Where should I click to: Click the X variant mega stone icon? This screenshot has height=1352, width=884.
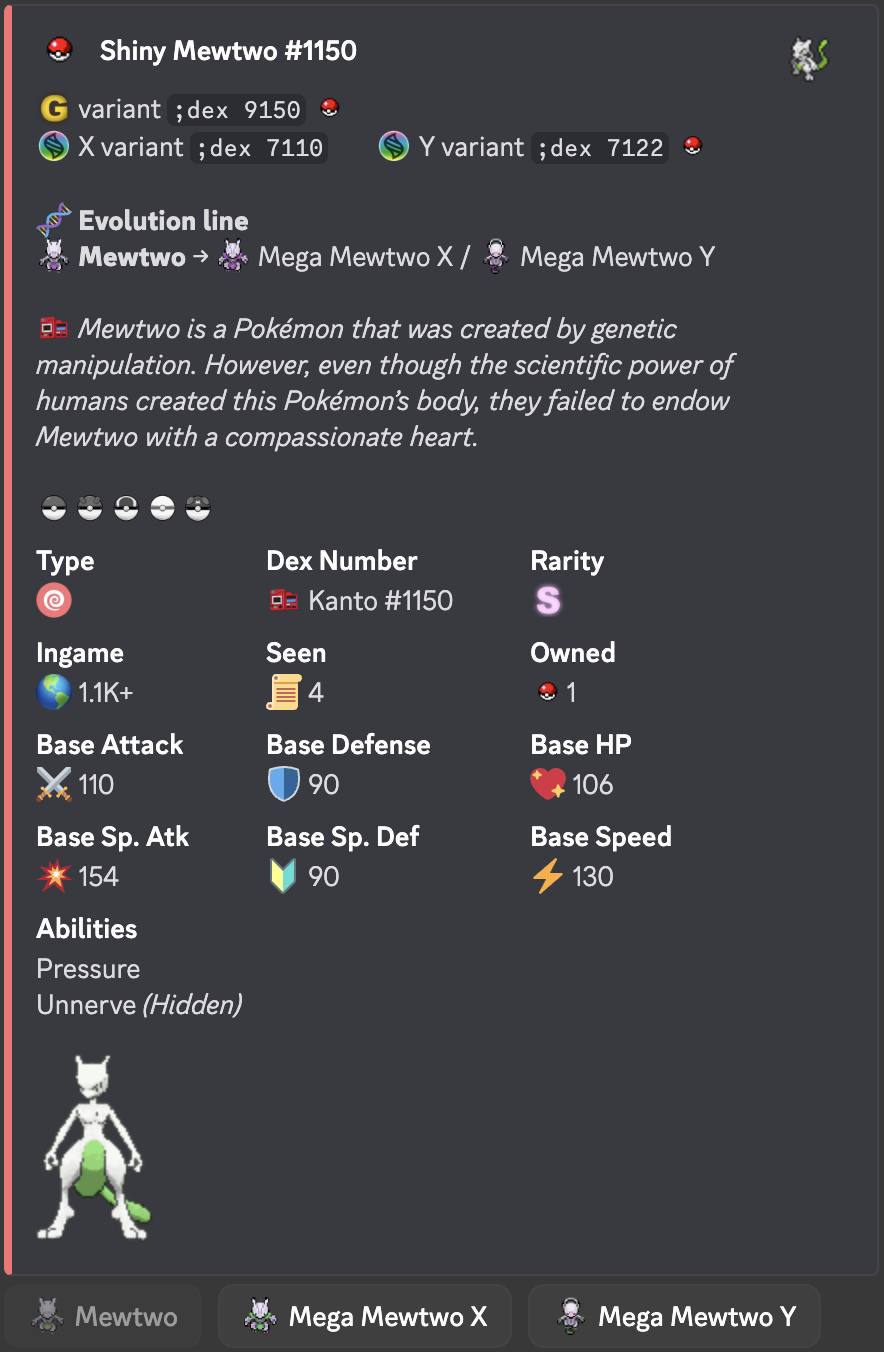[54, 148]
